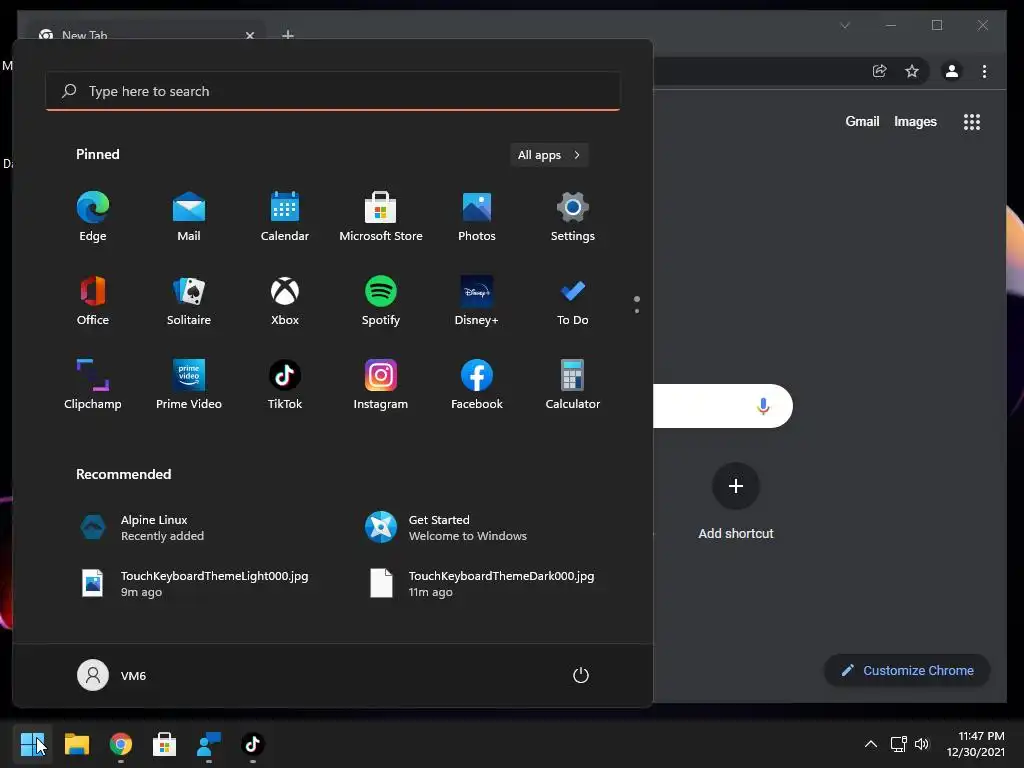This screenshot has width=1024, height=768.
Task: Open the Google apps grid
Action: 972,122
